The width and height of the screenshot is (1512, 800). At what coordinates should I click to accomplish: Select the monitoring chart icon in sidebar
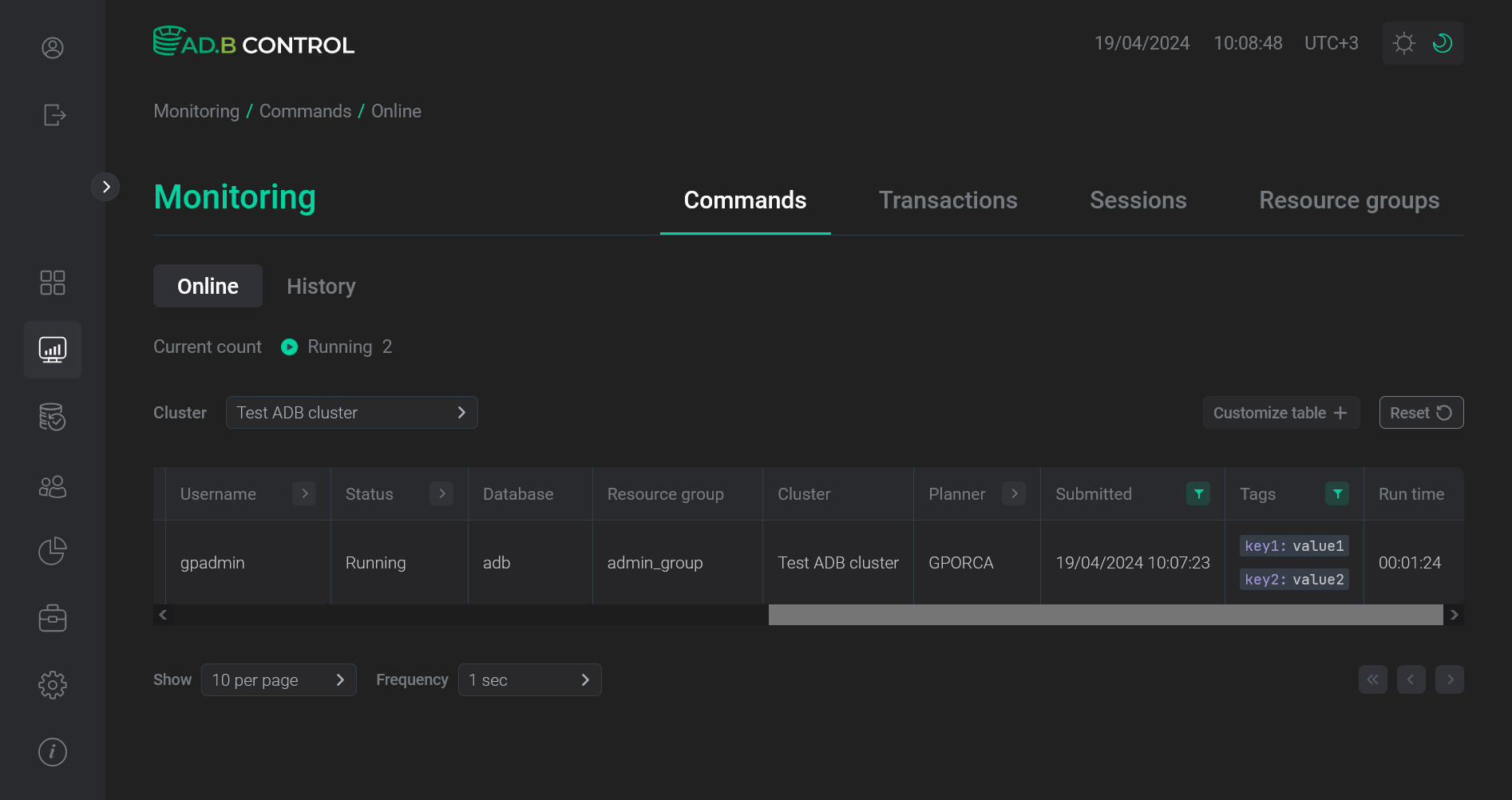tap(52, 349)
